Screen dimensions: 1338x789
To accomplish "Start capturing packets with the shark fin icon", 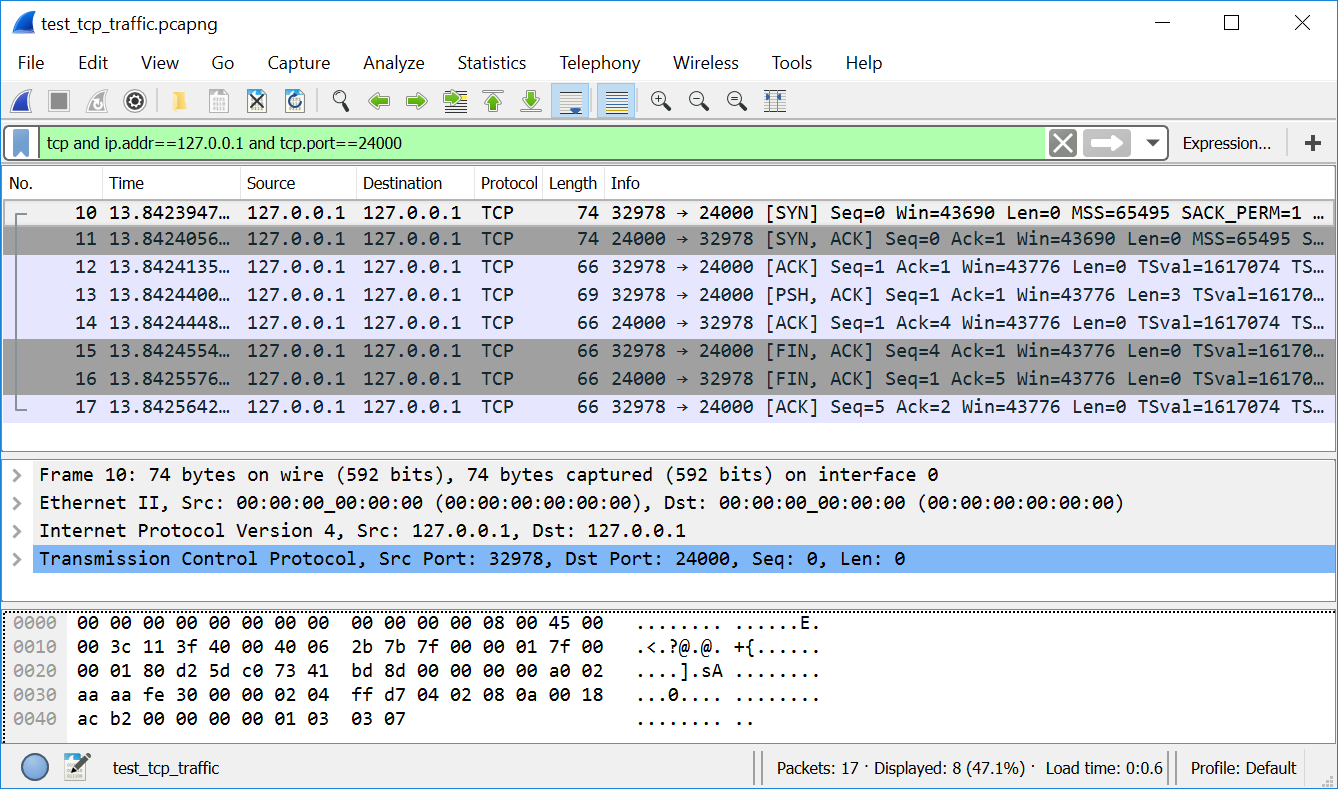I will pyautogui.click(x=22, y=101).
